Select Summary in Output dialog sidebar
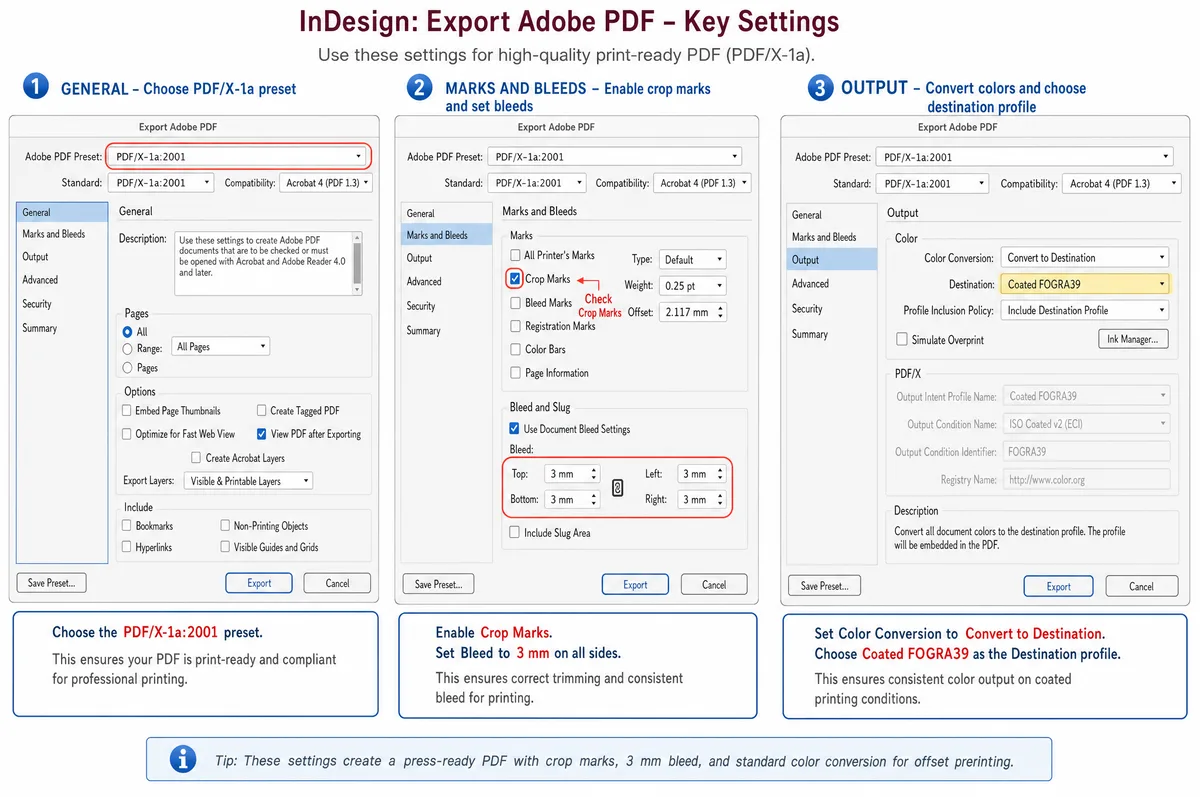 (832, 334)
